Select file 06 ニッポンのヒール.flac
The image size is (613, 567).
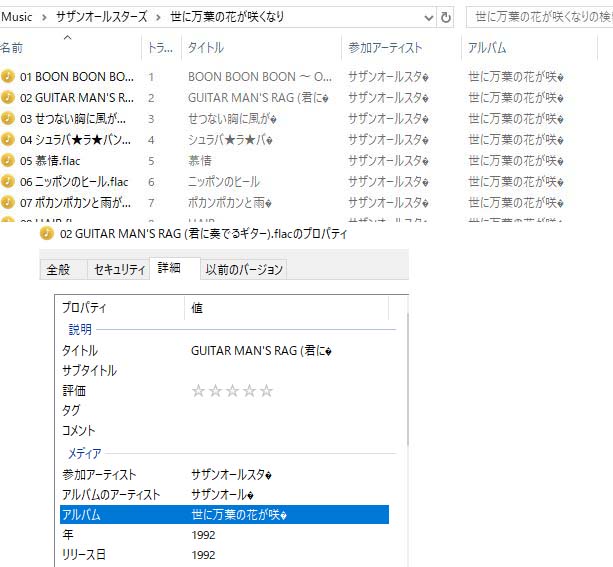click(x=74, y=181)
